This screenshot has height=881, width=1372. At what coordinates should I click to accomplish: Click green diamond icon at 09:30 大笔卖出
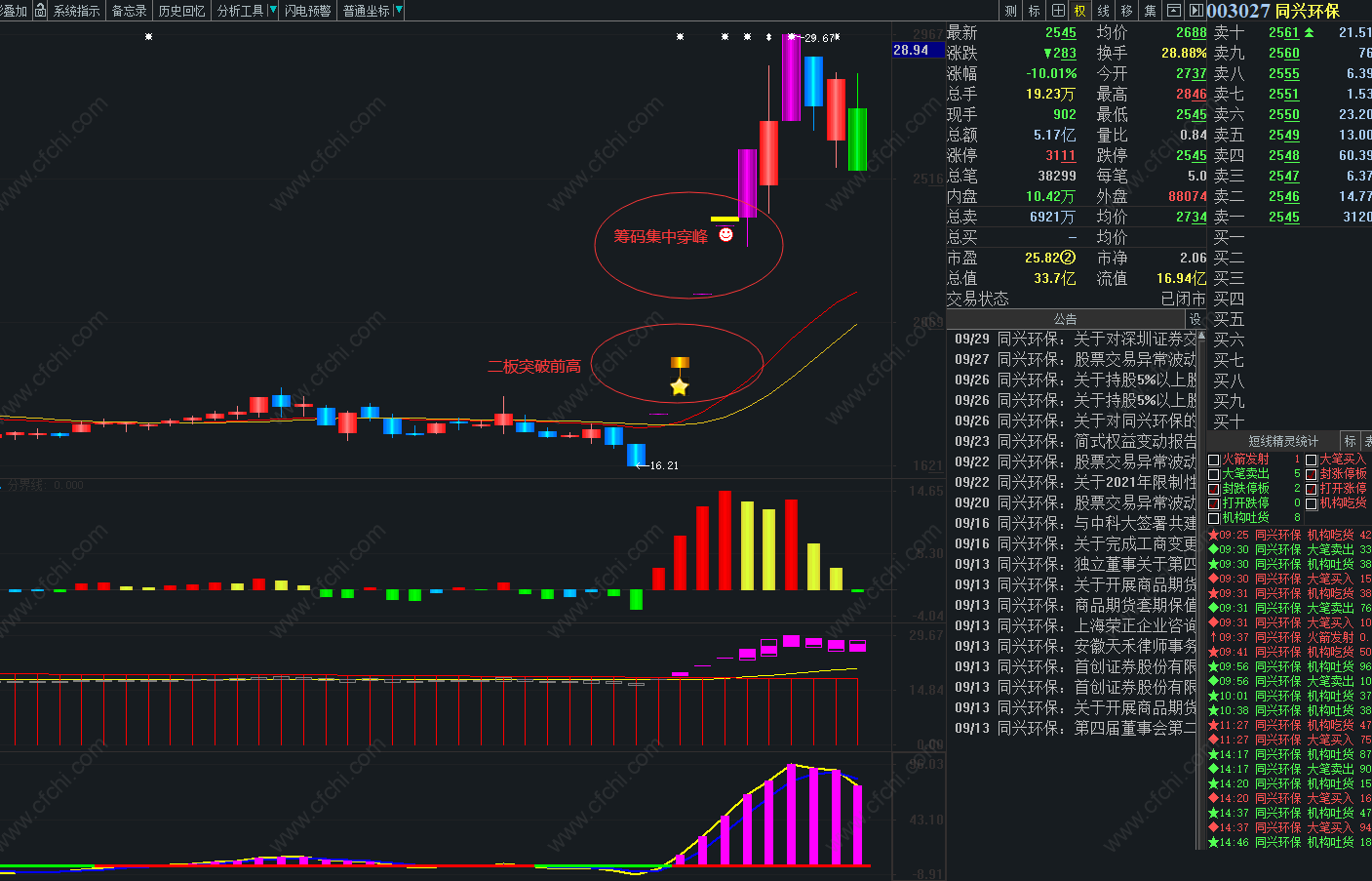[1213, 549]
